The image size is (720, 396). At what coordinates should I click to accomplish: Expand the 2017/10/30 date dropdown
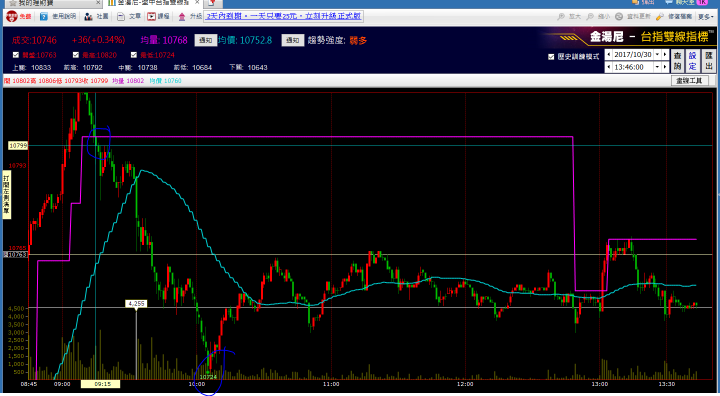coord(658,54)
